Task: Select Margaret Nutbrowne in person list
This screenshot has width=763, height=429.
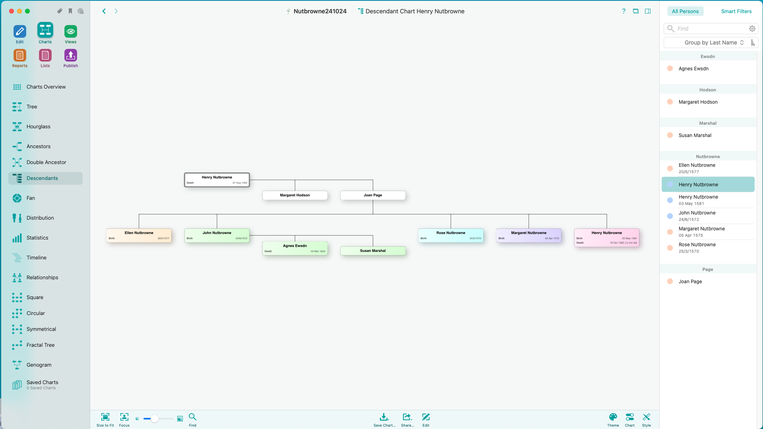Action: 708,232
